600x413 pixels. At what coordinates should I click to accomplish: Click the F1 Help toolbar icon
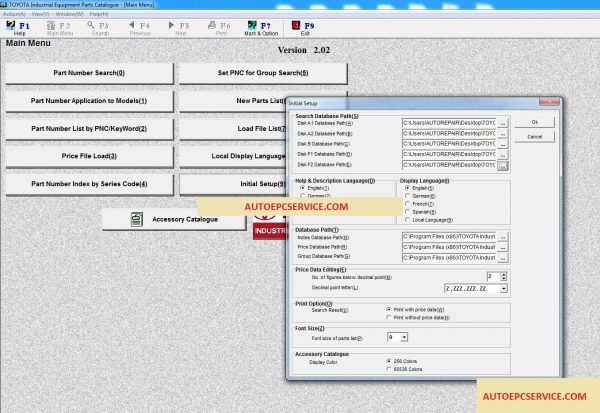point(18,28)
